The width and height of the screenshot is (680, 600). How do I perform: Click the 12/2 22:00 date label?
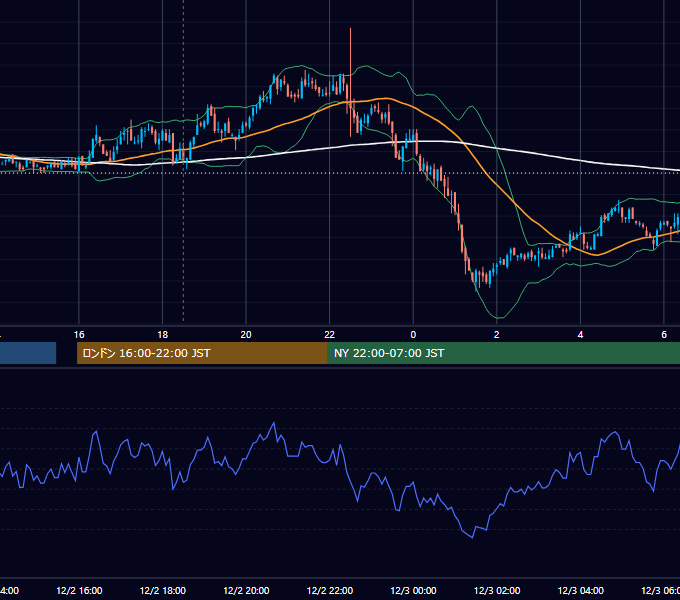330,590
